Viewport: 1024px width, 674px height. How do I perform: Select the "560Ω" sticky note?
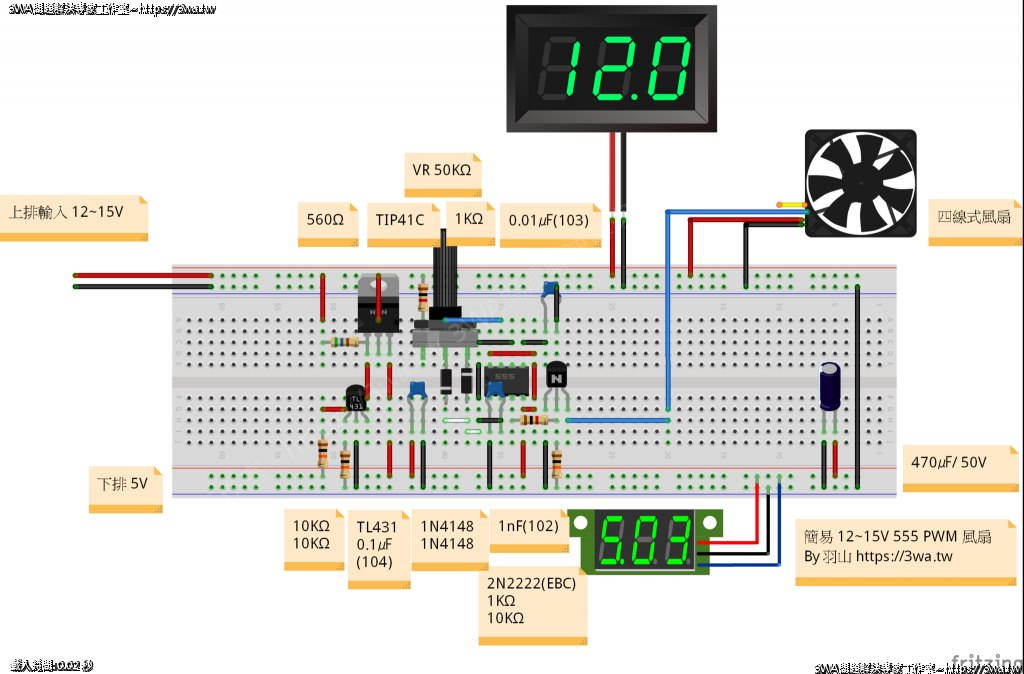point(328,221)
